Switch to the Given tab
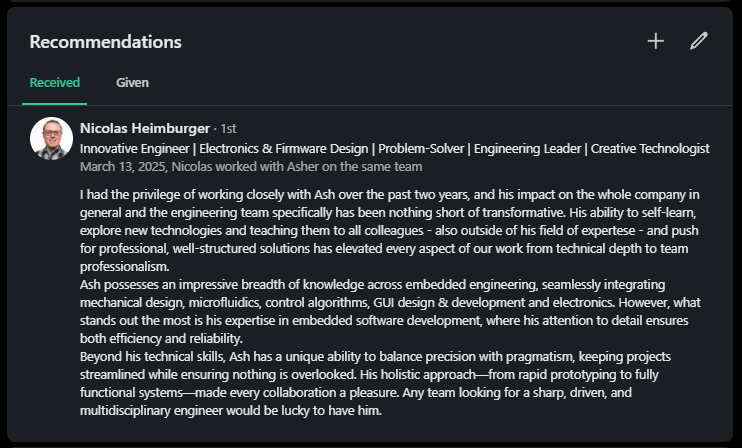742x448 pixels. tap(132, 83)
